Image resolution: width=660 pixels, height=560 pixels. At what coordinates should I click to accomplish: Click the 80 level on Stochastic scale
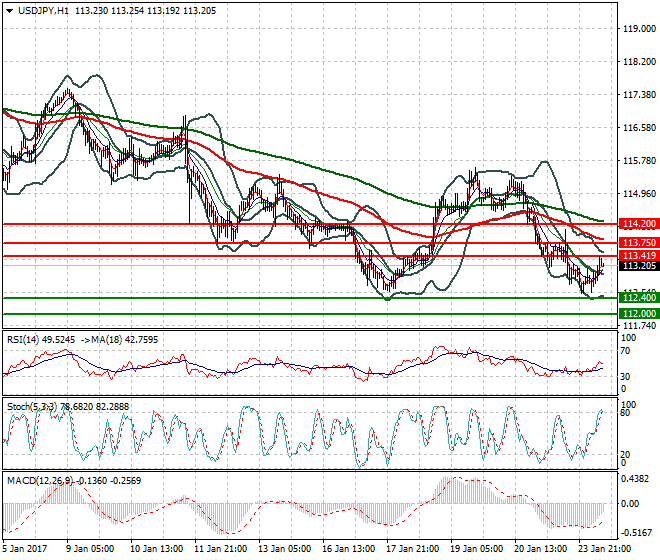[627, 412]
